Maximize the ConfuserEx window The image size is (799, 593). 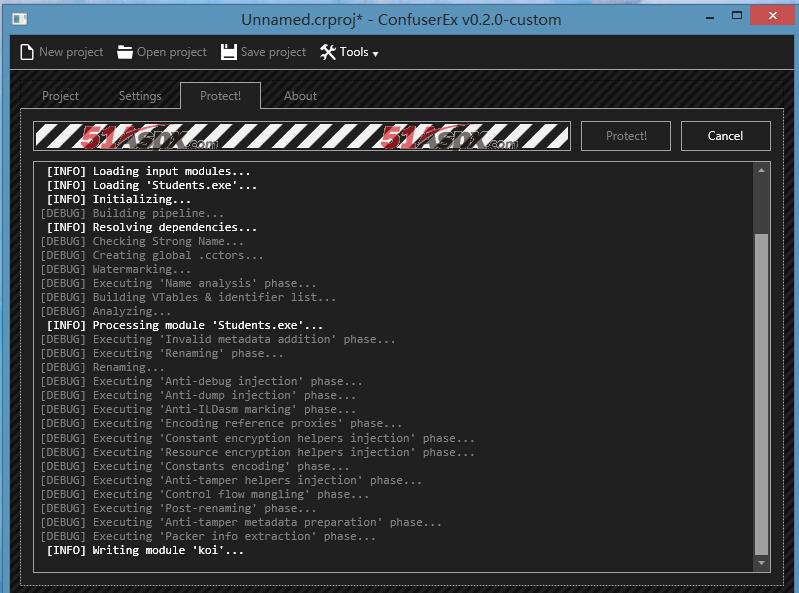point(736,16)
